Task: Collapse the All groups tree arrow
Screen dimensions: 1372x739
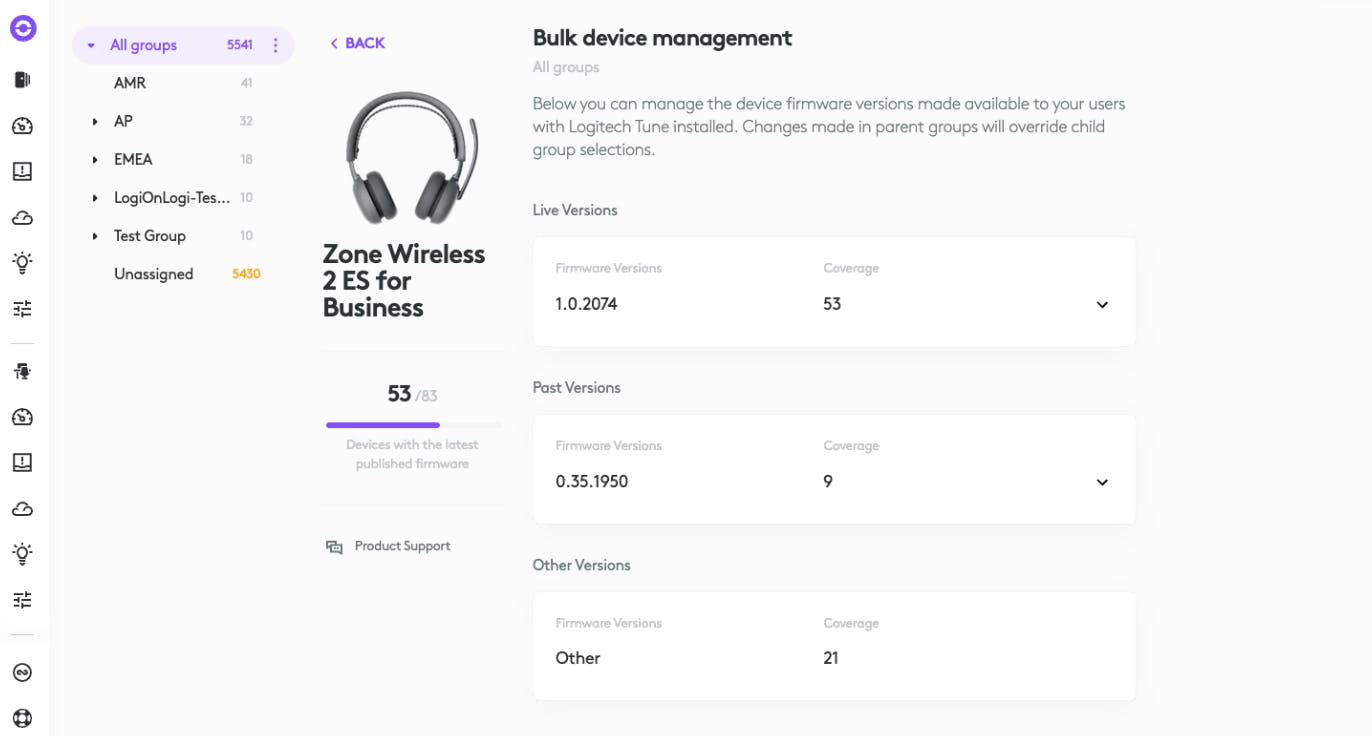Action: [x=91, y=46]
